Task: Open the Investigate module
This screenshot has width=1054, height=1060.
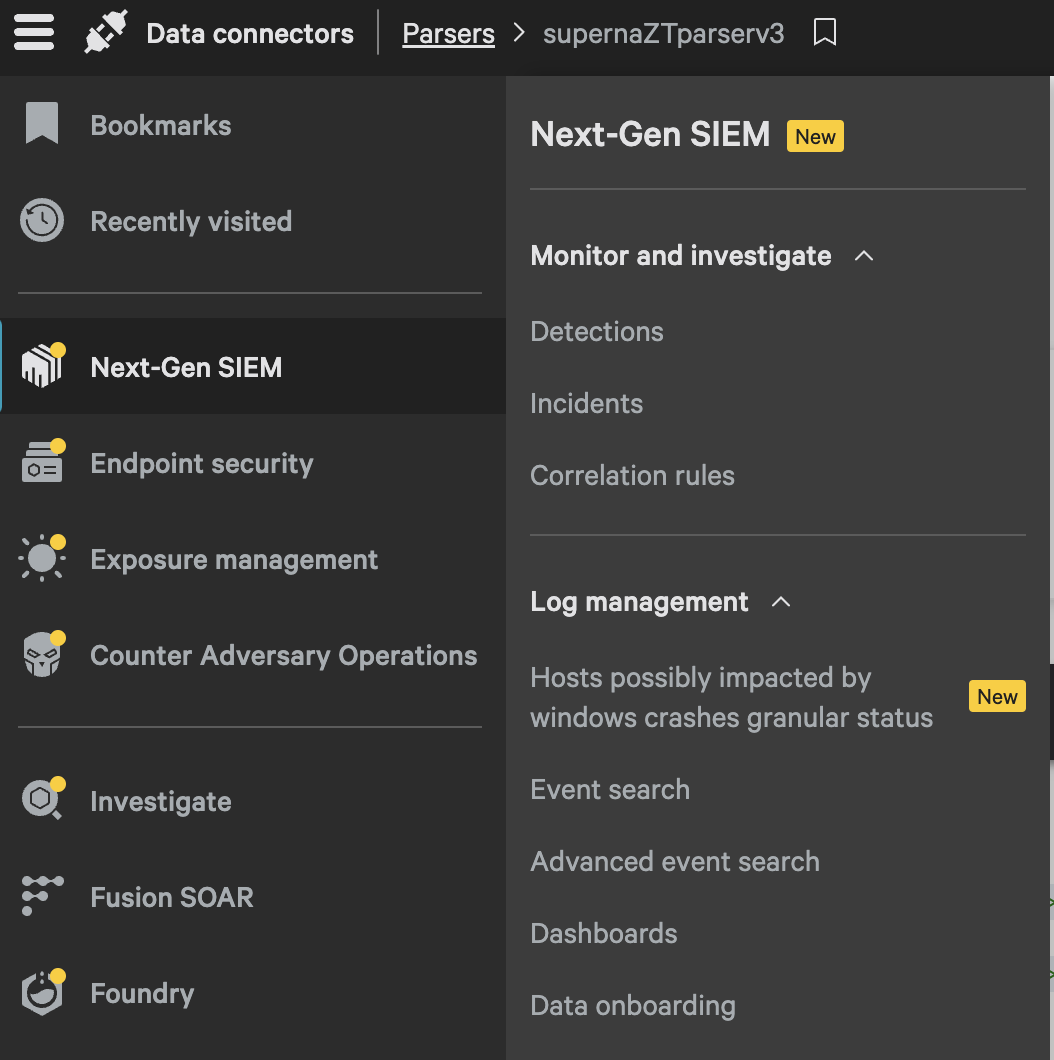Action: pyautogui.click(x=160, y=801)
